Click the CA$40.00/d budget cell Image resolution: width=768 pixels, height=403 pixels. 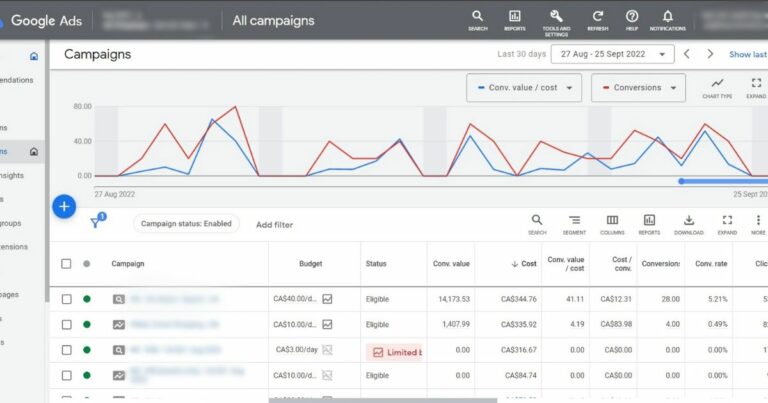(295, 299)
